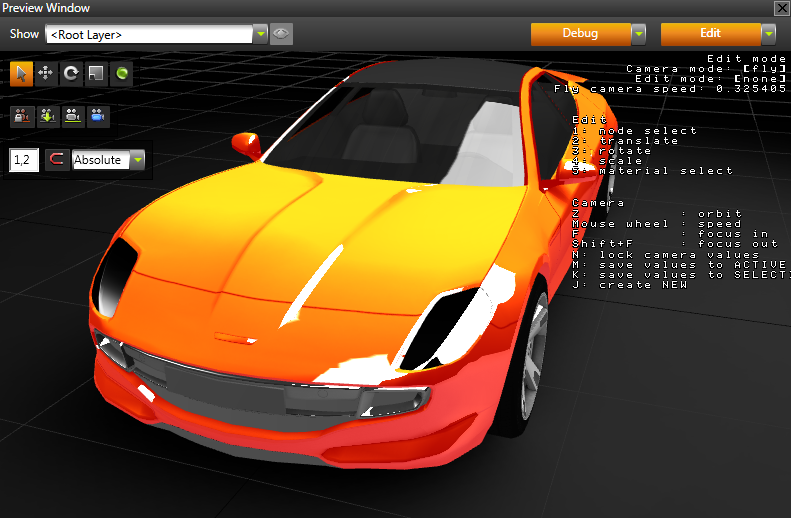Click the orange Debug button

580,34
